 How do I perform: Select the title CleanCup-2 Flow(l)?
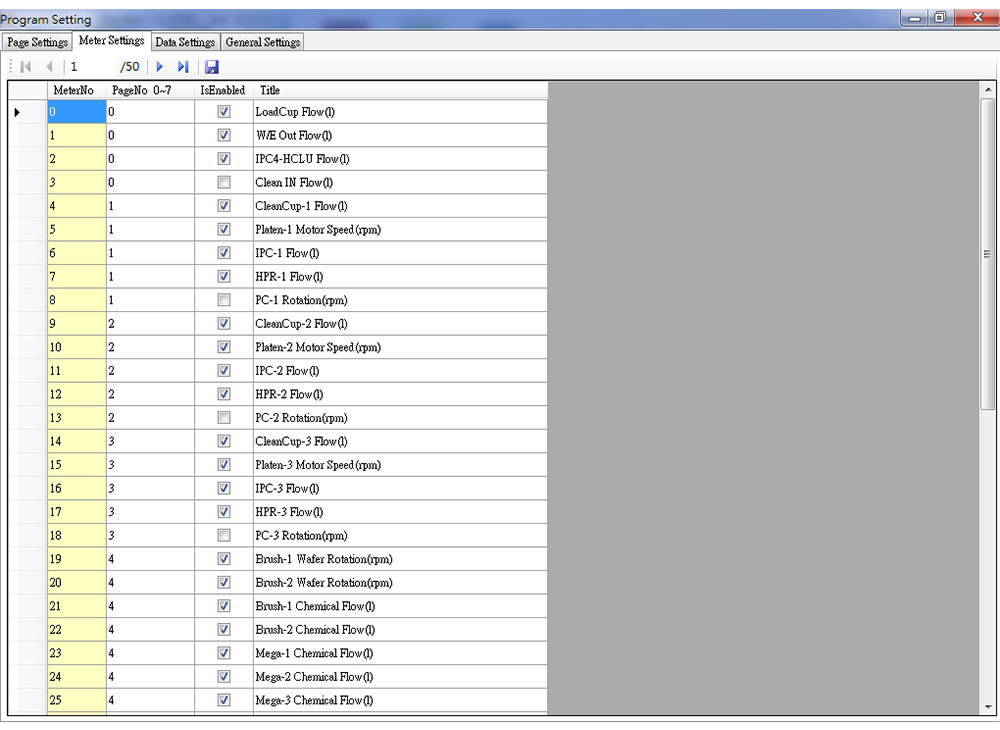coord(301,323)
